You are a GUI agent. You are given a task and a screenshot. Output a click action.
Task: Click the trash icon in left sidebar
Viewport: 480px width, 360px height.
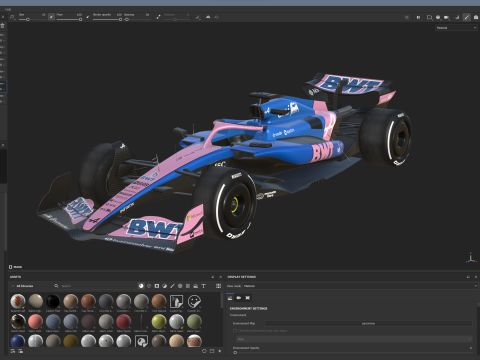tap(3, 26)
